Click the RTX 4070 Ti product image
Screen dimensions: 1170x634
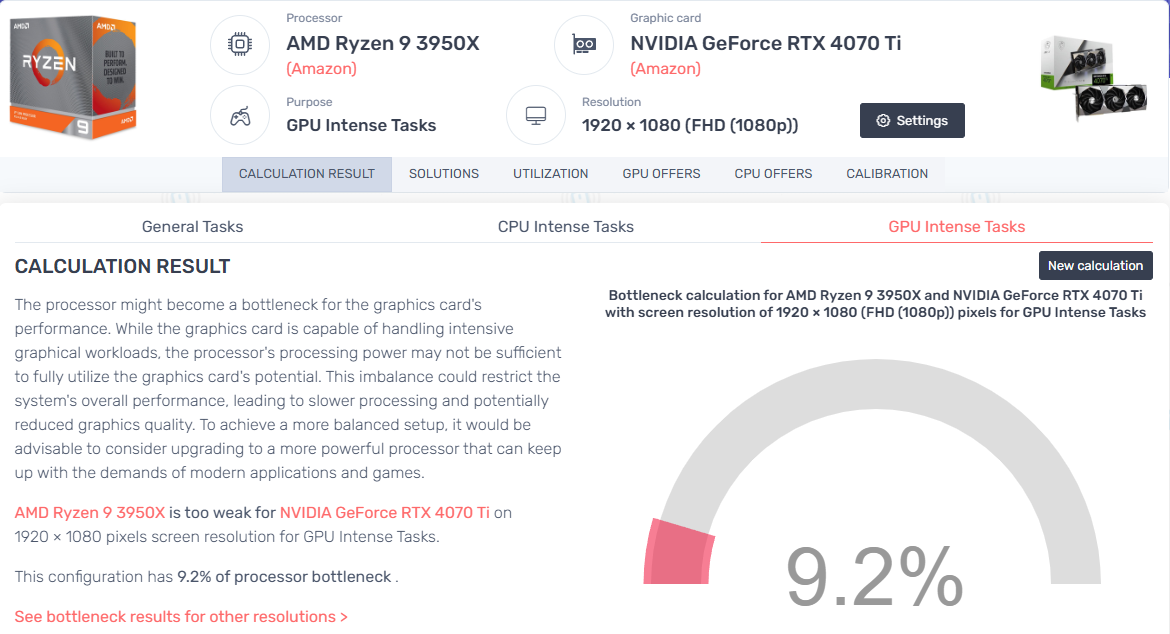point(1094,78)
